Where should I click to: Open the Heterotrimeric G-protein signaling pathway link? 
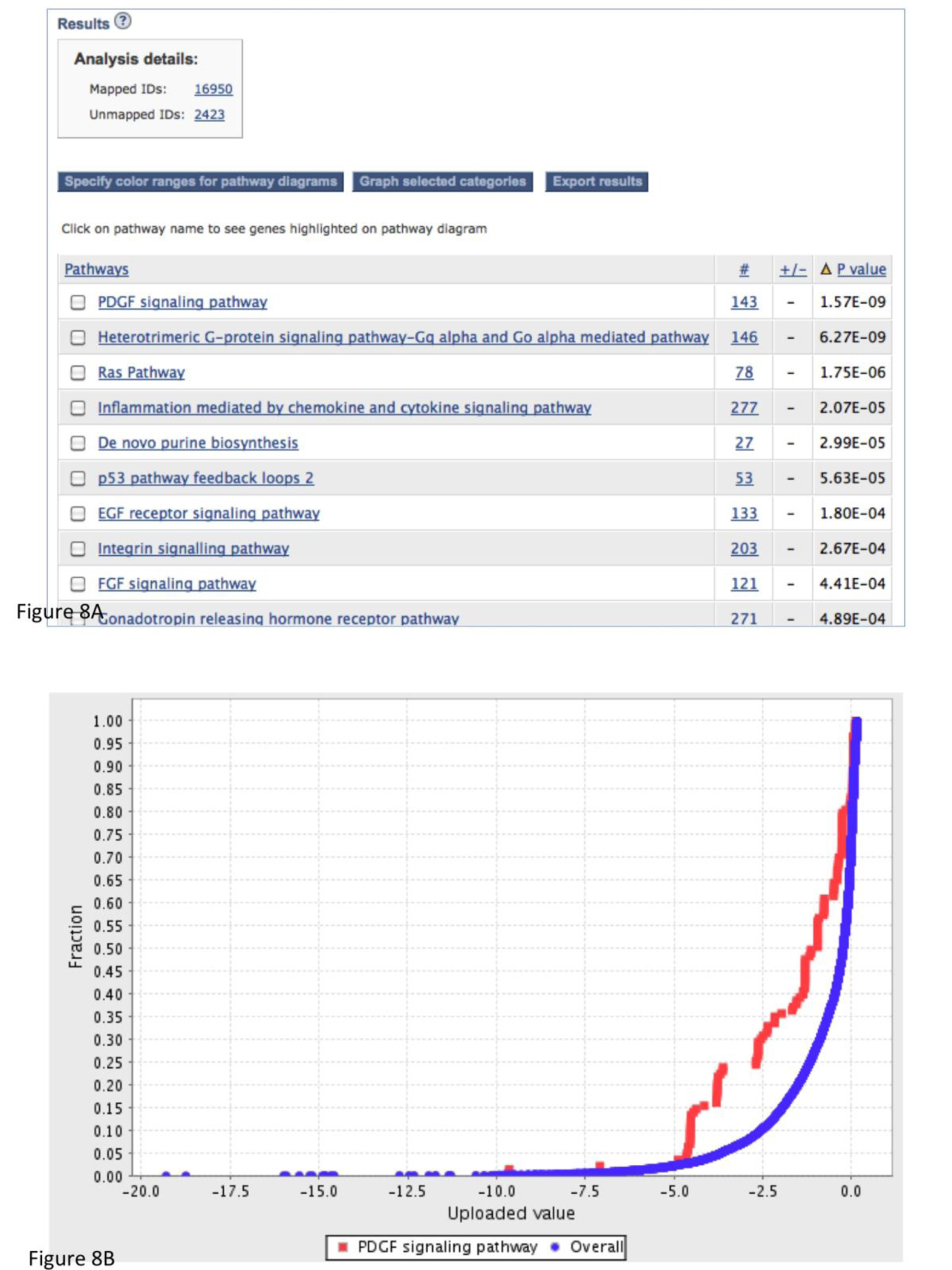coord(403,337)
